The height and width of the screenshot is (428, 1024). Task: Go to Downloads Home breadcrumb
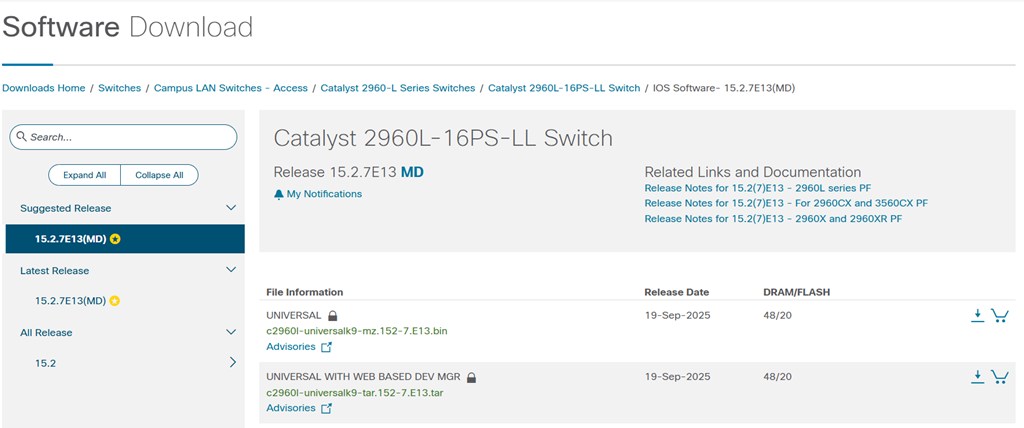(x=44, y=88)
